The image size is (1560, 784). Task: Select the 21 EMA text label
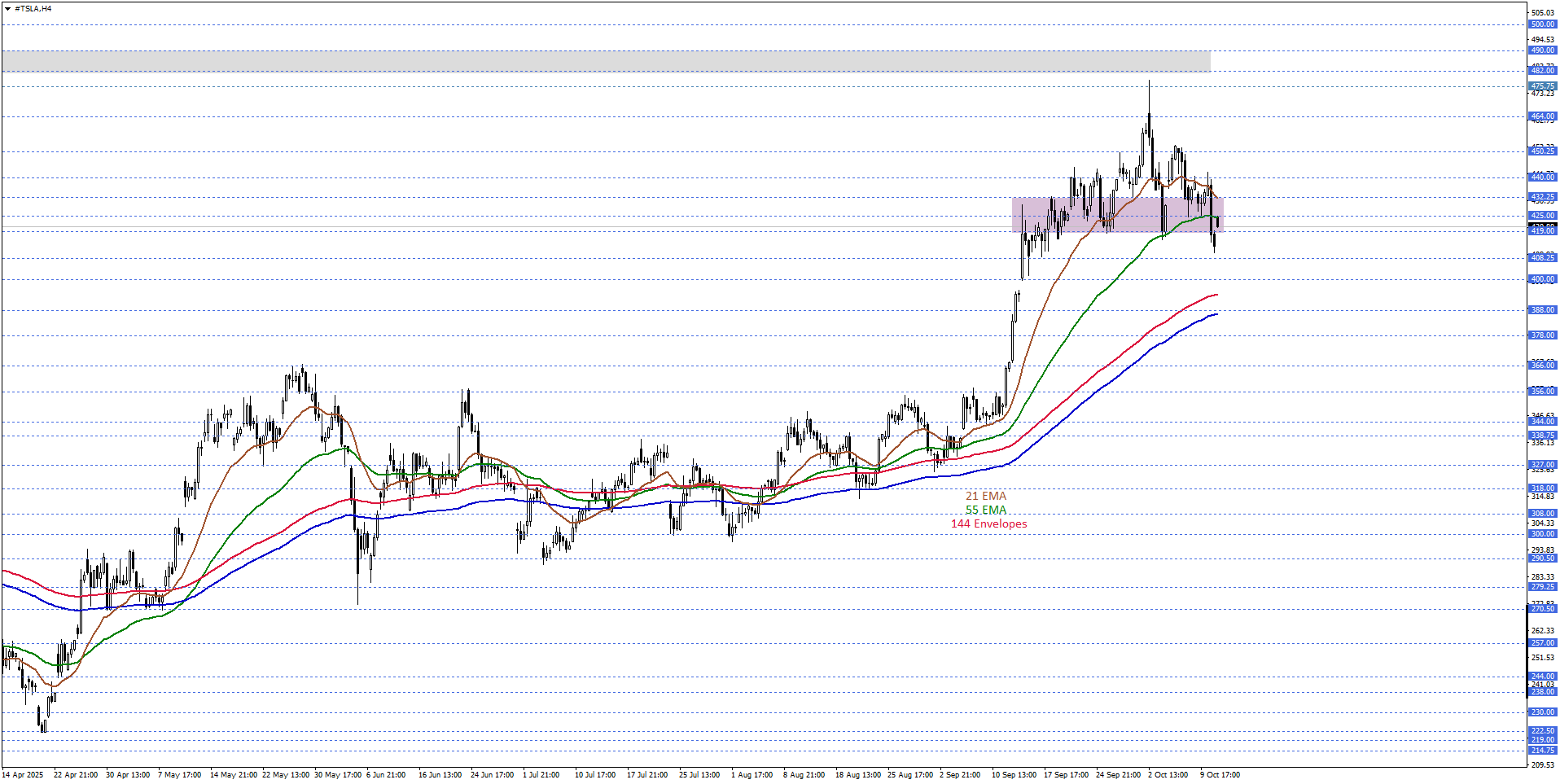(x=985, y=496)
